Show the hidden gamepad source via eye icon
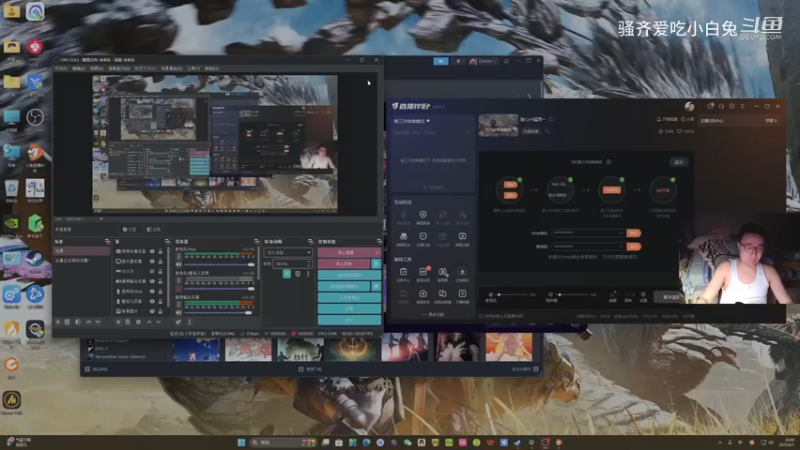Screen dimensions: 800x450 point(152,271)
